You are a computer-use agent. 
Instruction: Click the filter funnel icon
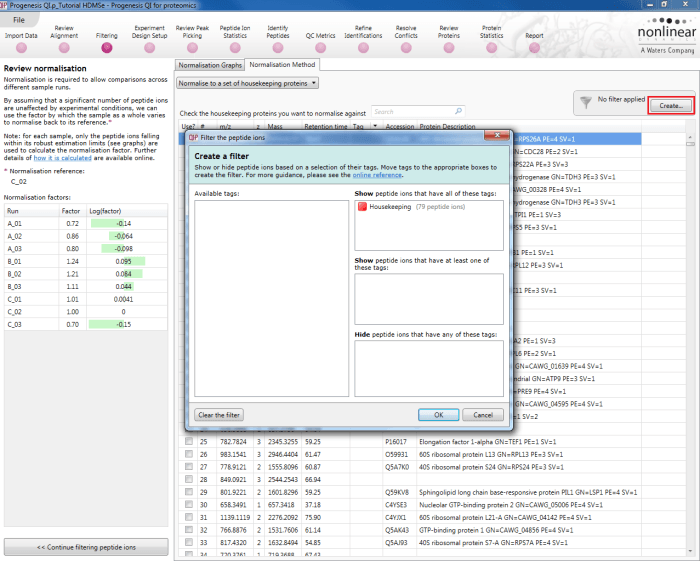(x=586, y=103)
